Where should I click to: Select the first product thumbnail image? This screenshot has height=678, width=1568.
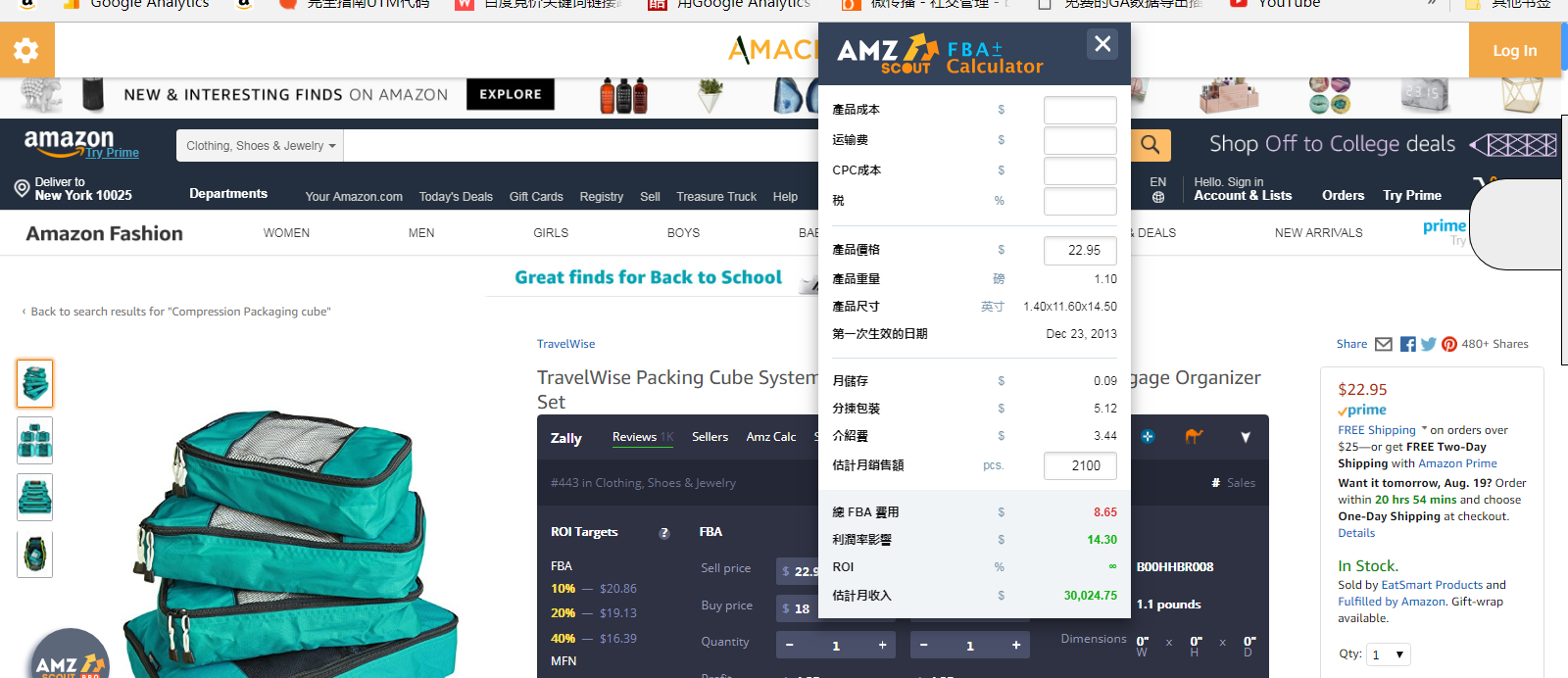[x=35, y=383]
